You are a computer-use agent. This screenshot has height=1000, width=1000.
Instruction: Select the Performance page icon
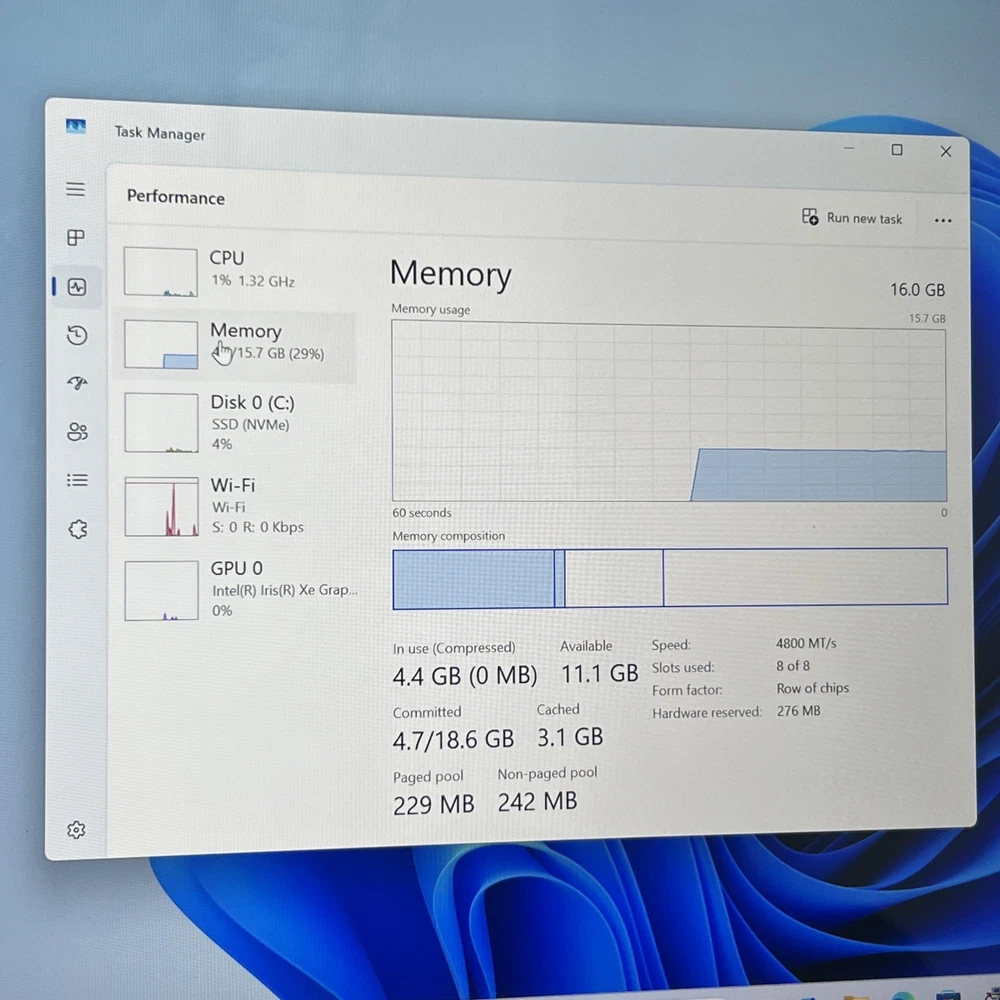(x=77, y=287)
